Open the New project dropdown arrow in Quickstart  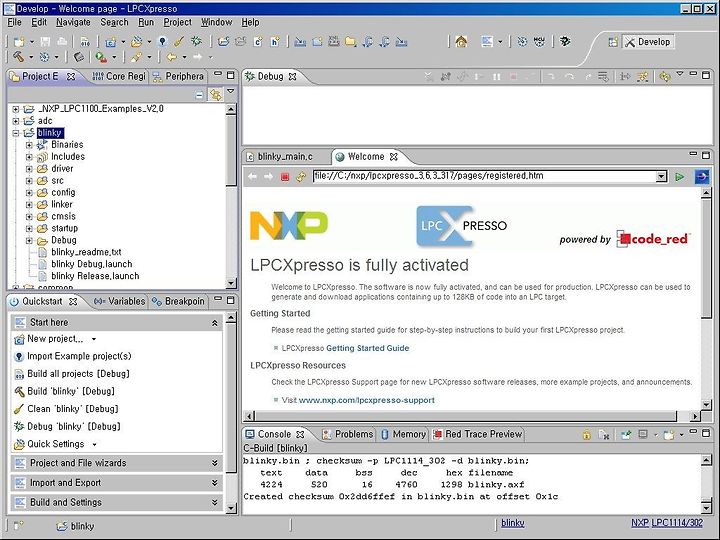point(94,339)
